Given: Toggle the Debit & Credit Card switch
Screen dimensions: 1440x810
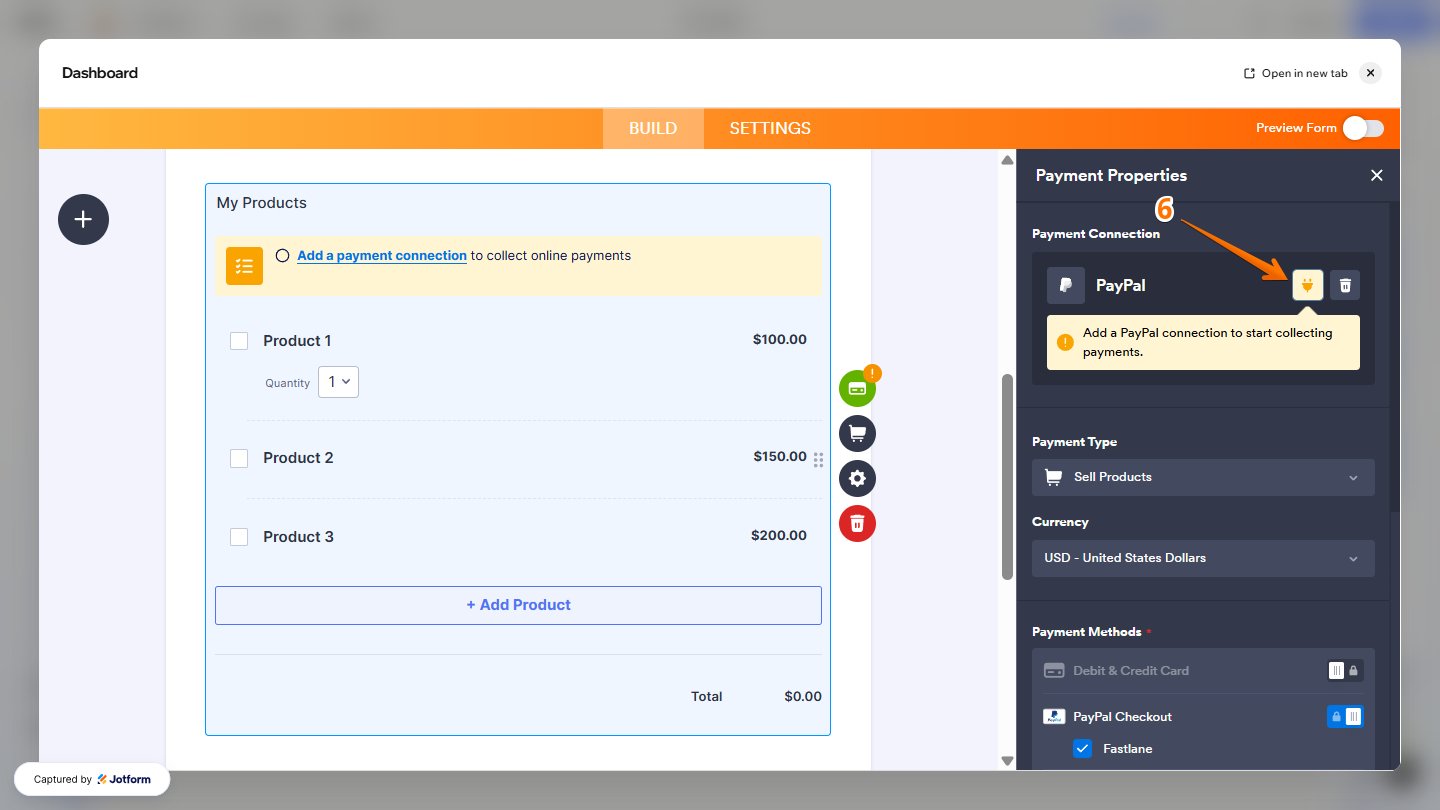Looking at the screenshot, I should [x=1345, y=671].
